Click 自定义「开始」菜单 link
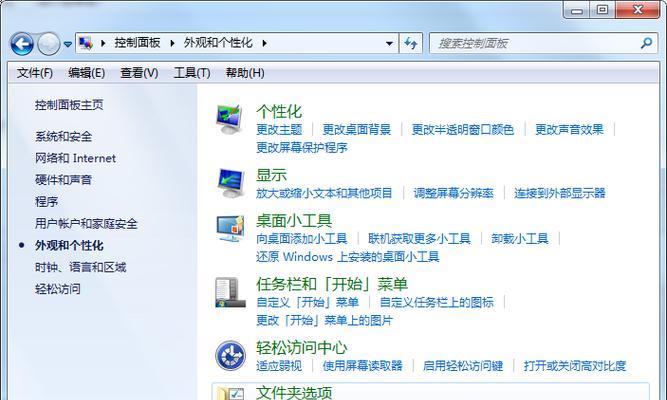 point(307,303)
